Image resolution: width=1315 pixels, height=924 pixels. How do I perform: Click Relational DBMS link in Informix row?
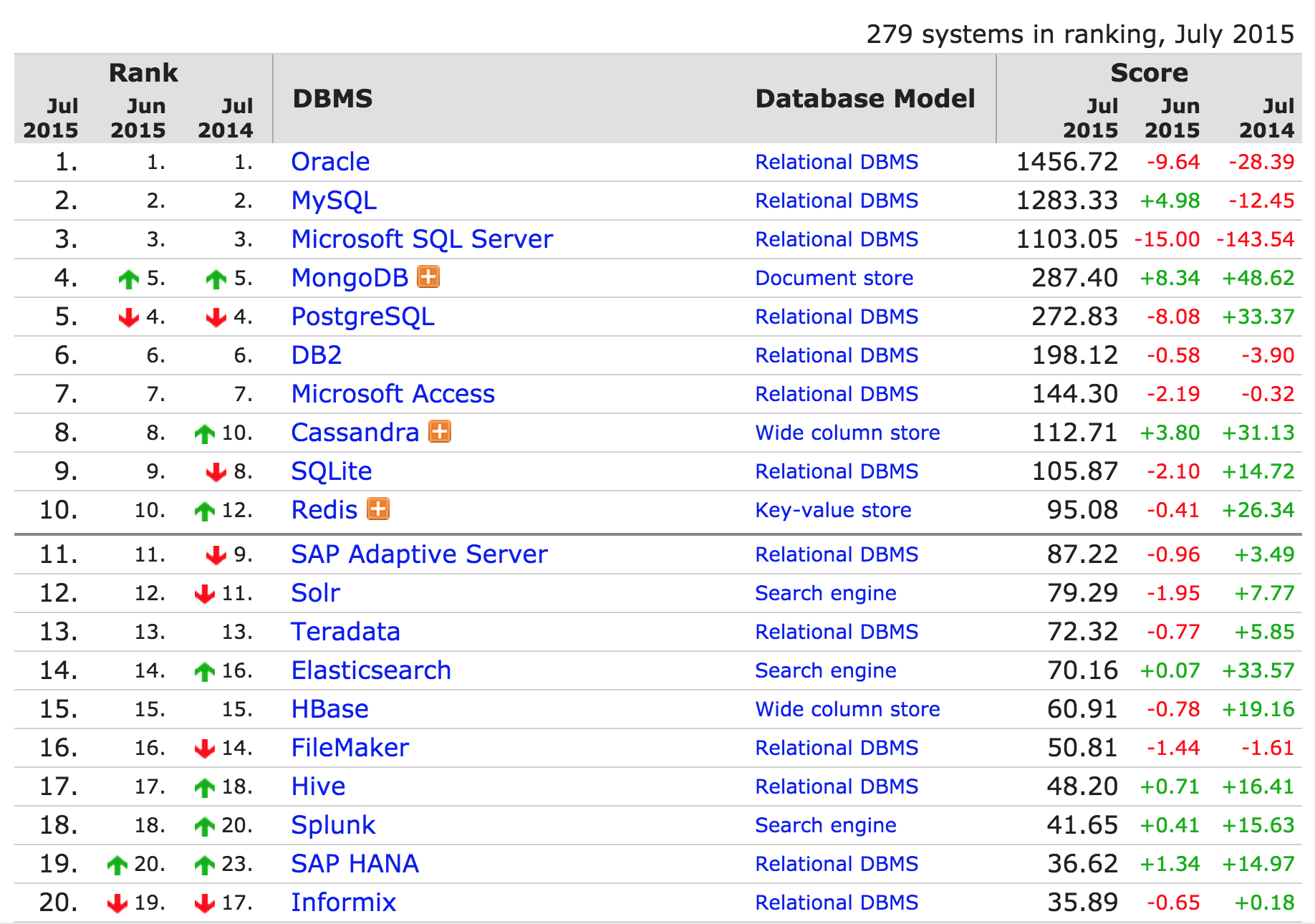[x=837, y=903]
